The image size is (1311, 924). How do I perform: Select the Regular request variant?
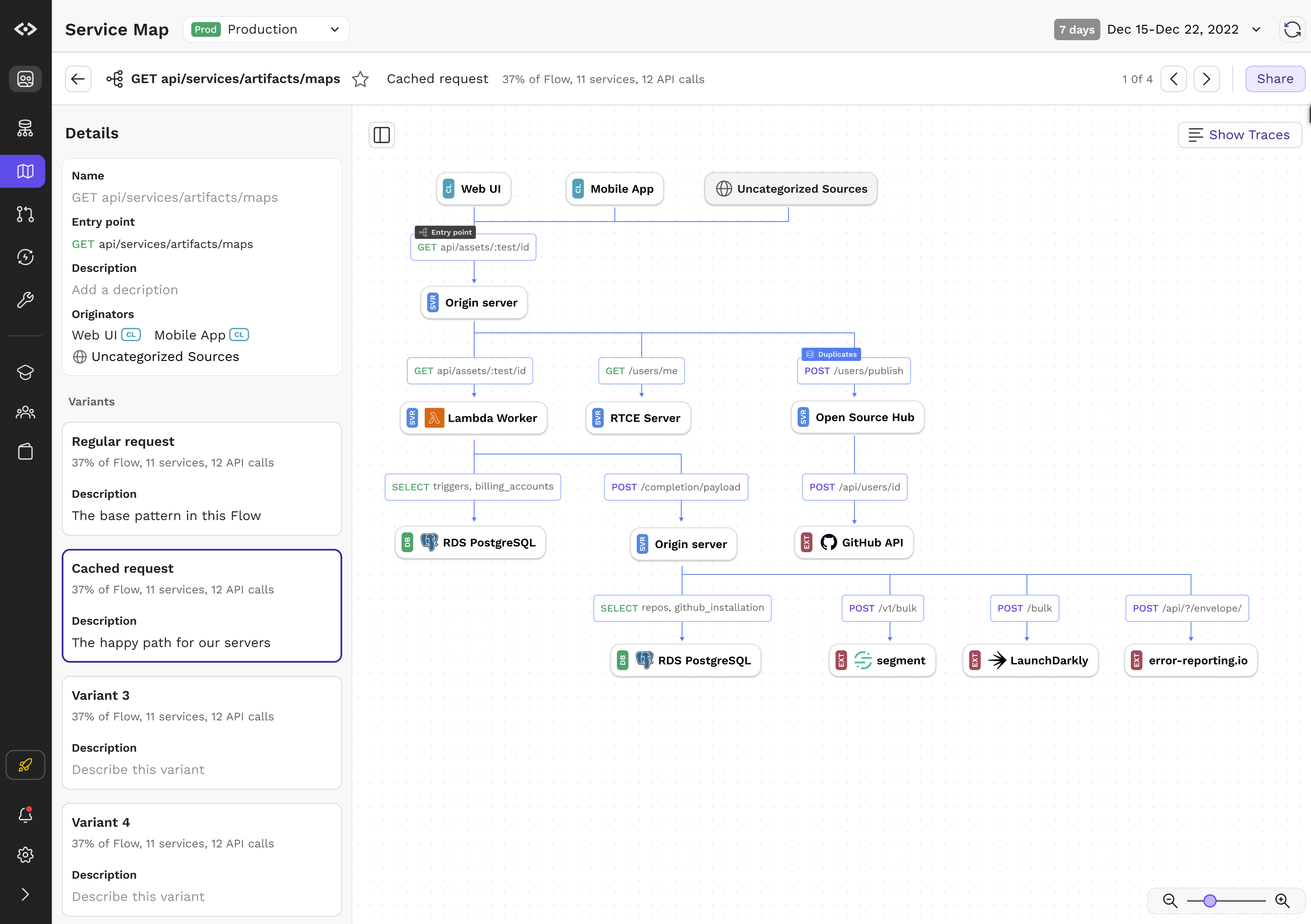click(x=201, y=478)
